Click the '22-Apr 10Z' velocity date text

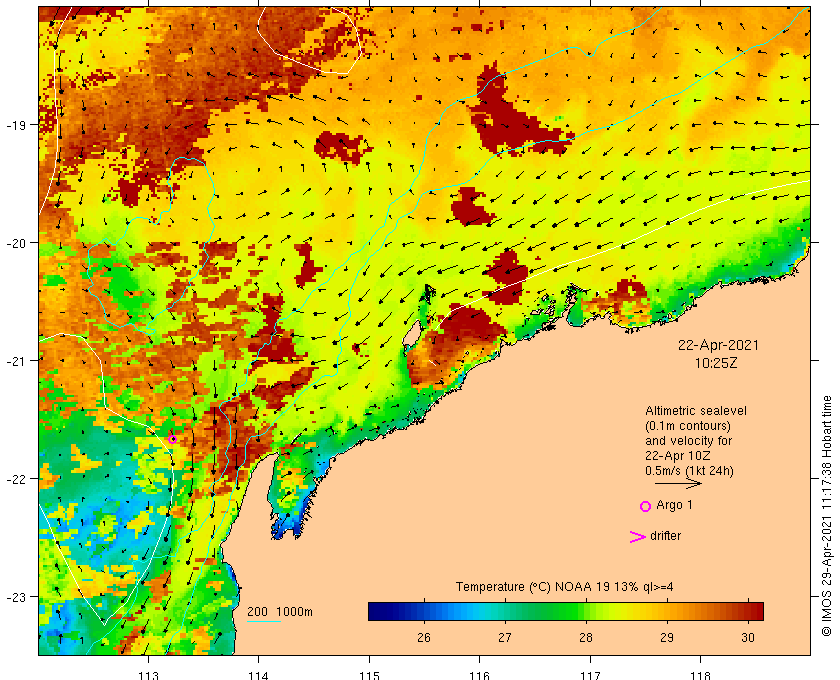coord(678,456)
